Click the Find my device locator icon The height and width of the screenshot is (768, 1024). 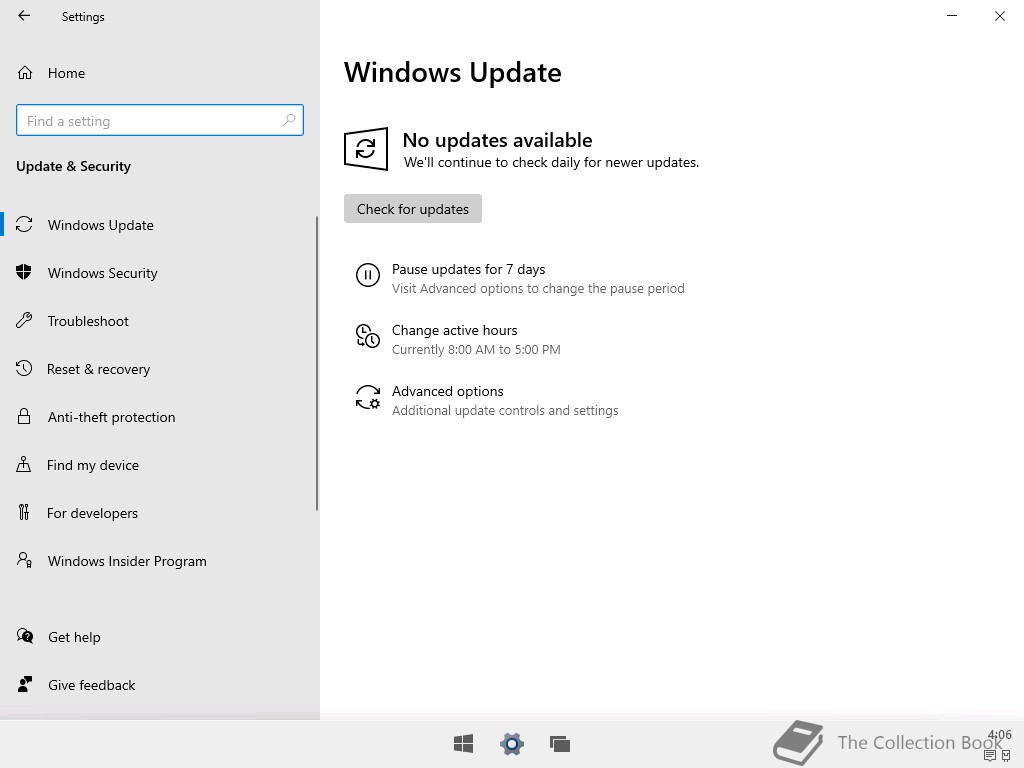[24, 464]
